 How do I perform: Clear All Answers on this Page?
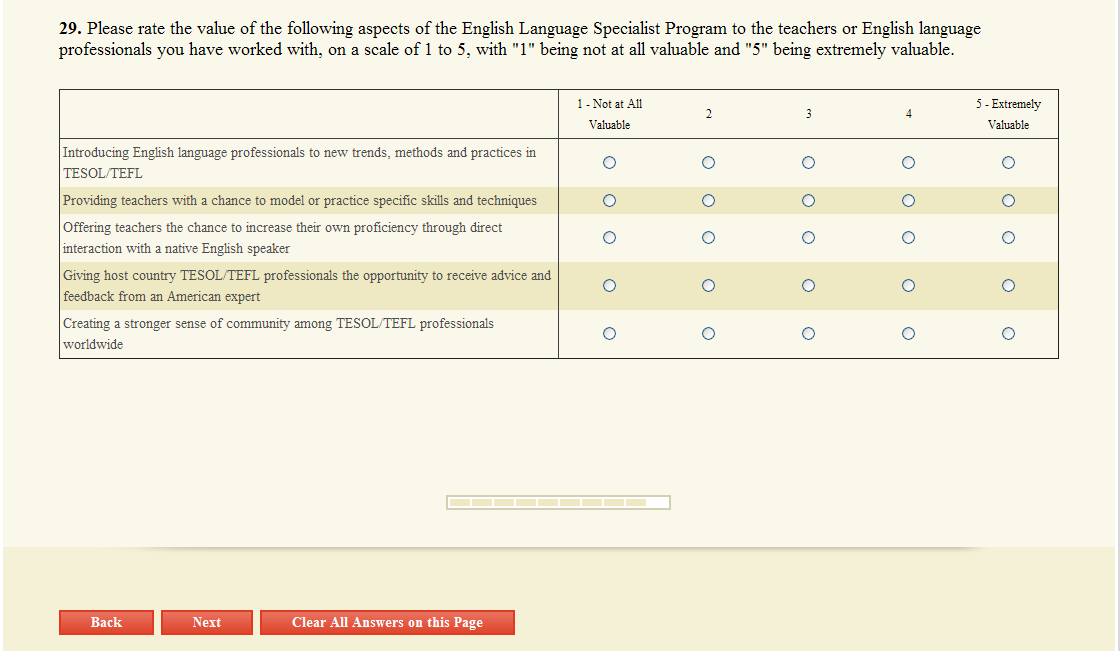click(x=387, y=622)
